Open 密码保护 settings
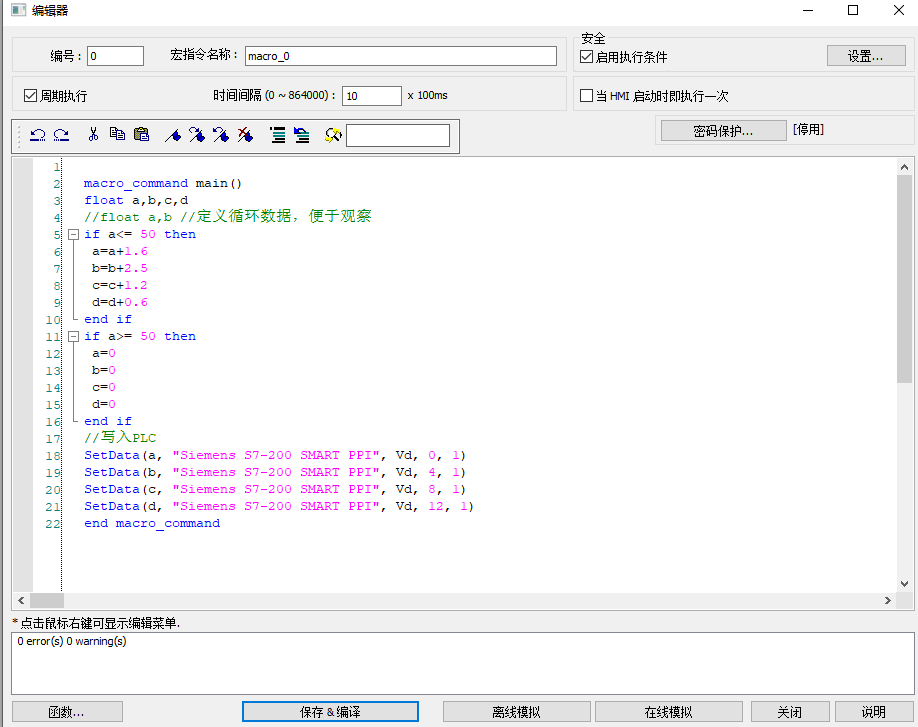This screenshot has height=727, width=918. [723, 130]
